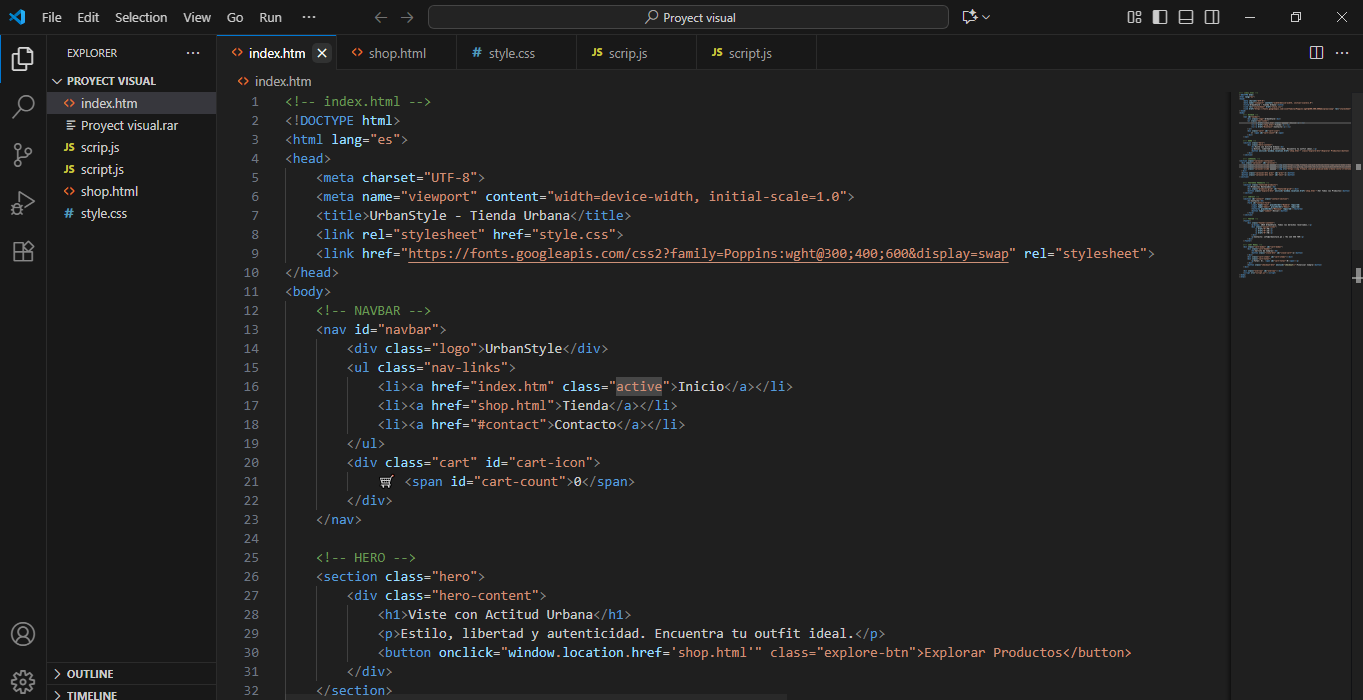Open the Accounts menu icon

[23, 634]
